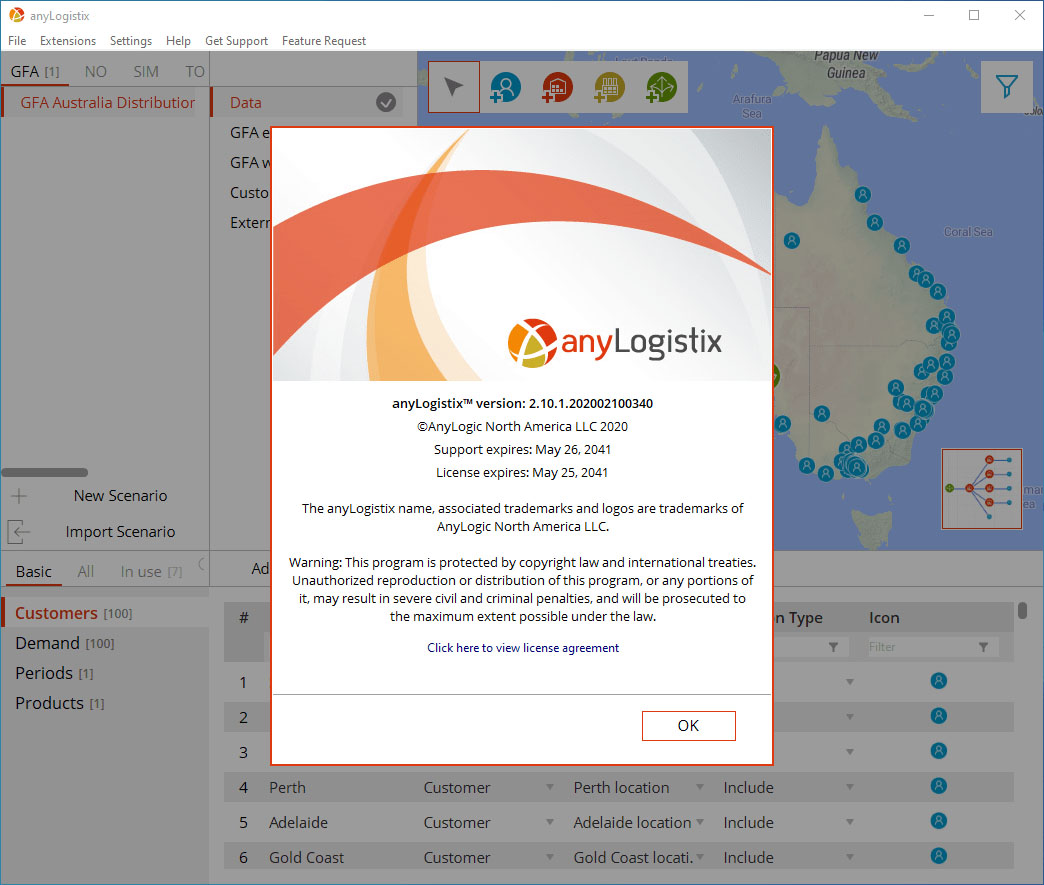This screenshot has height=885, width=1044.
Task: Click the anyLogistix logo in the title bar
Action: 14,15
